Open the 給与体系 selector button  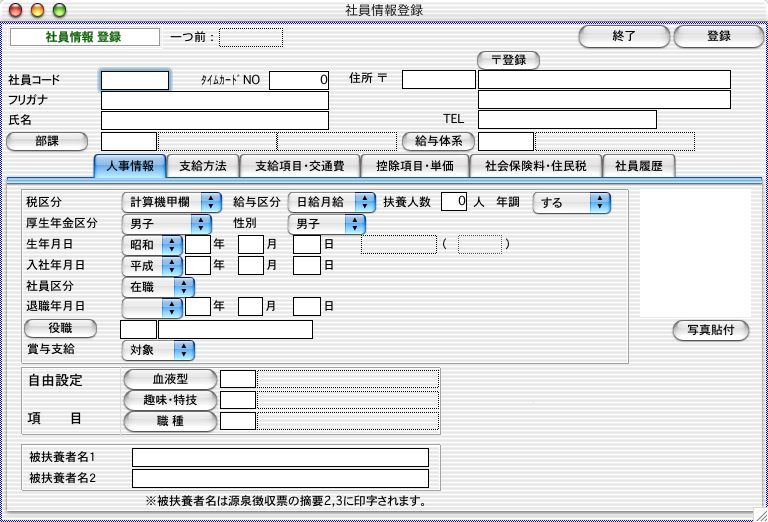click(x=438, y=141)
